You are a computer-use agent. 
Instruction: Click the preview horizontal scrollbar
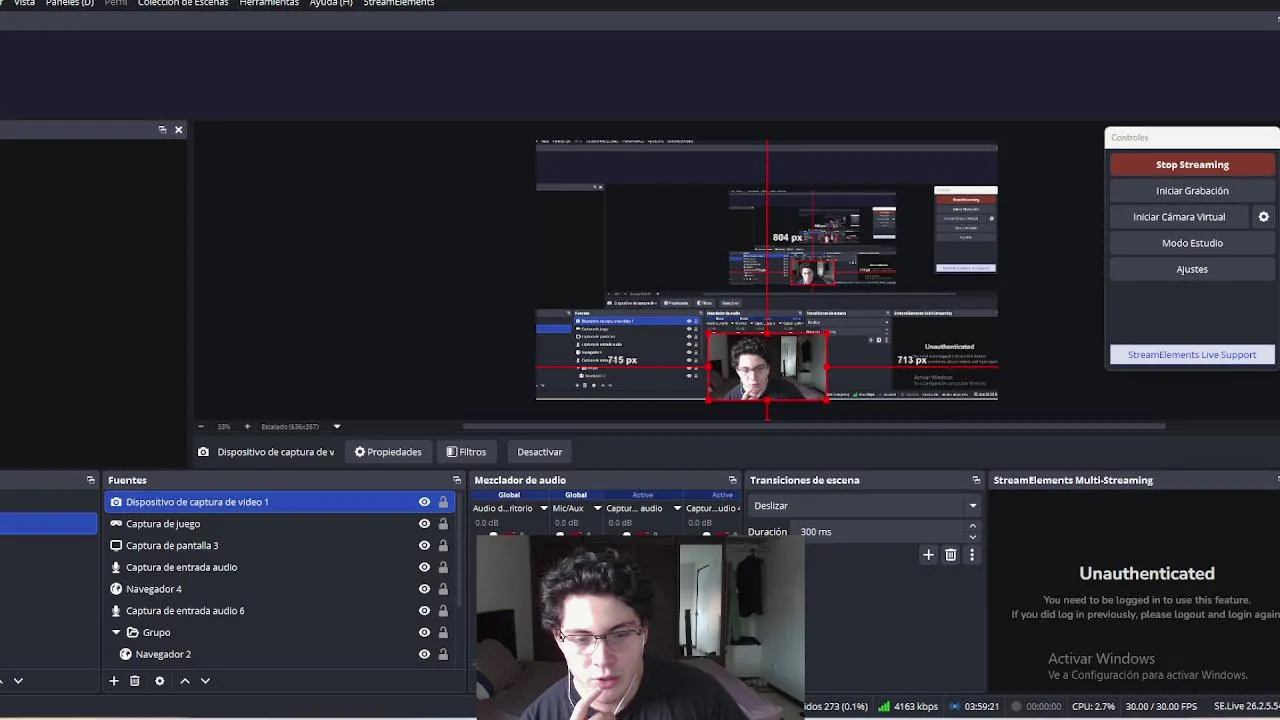[x=813, y=427]
